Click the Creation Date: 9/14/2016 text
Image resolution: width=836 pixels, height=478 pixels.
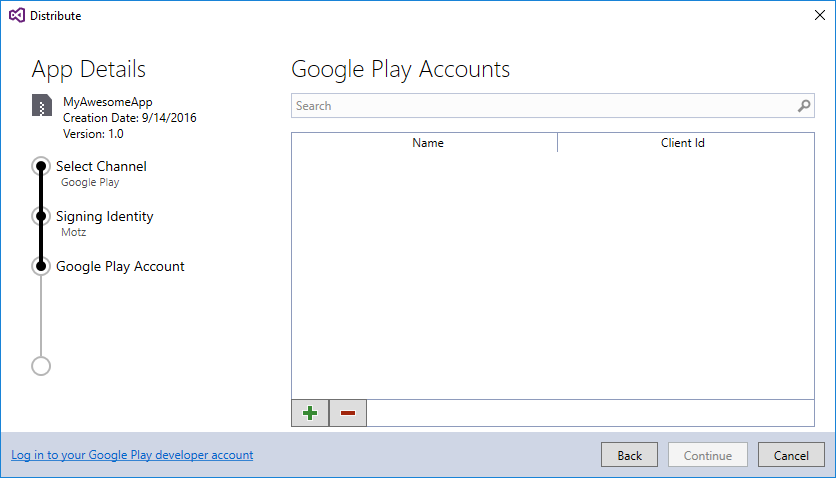click(x=130, y=118)
